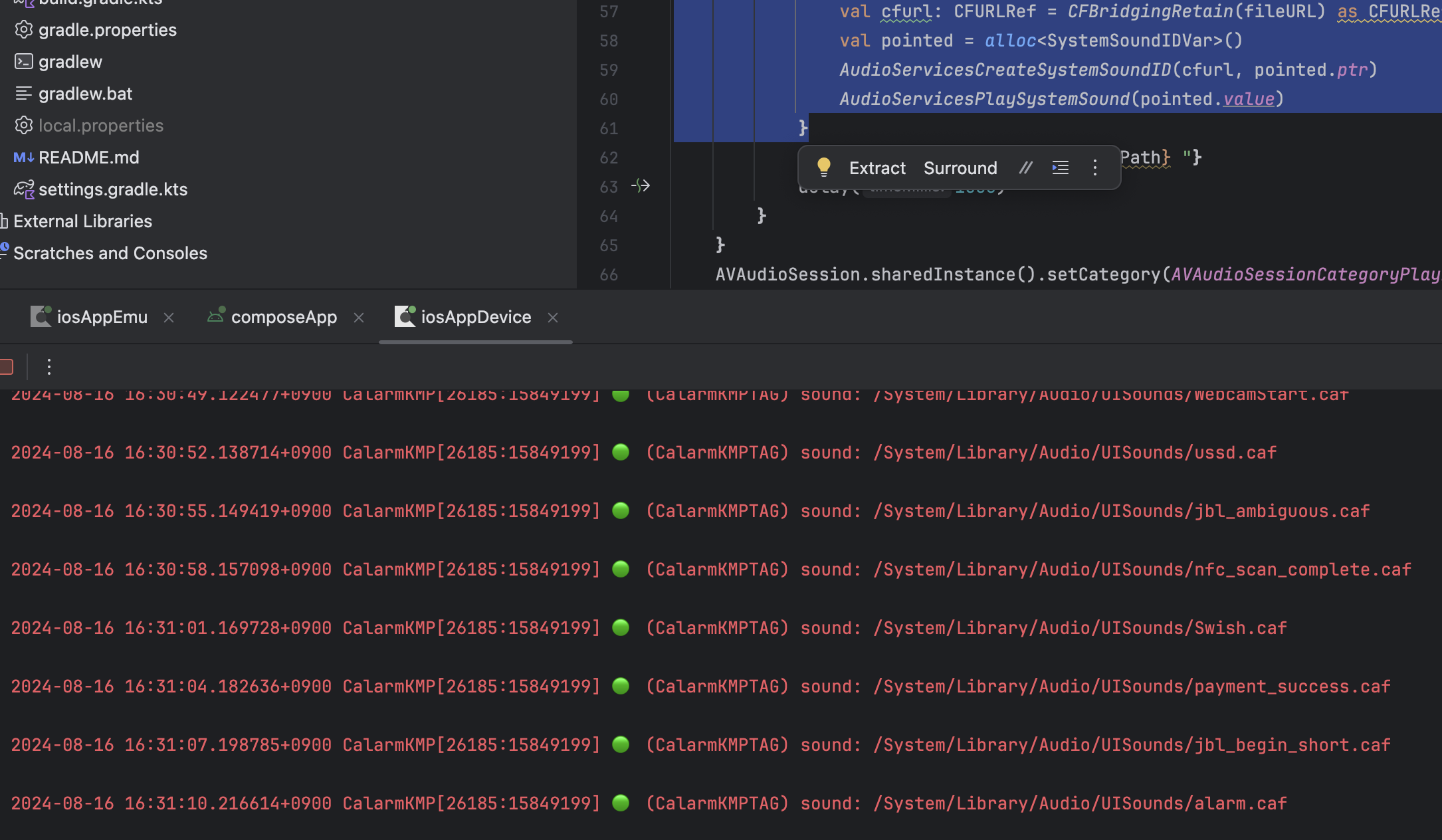Select the iosAppDevice run tab
The image size is (1442, 840).
pos(475,317)
